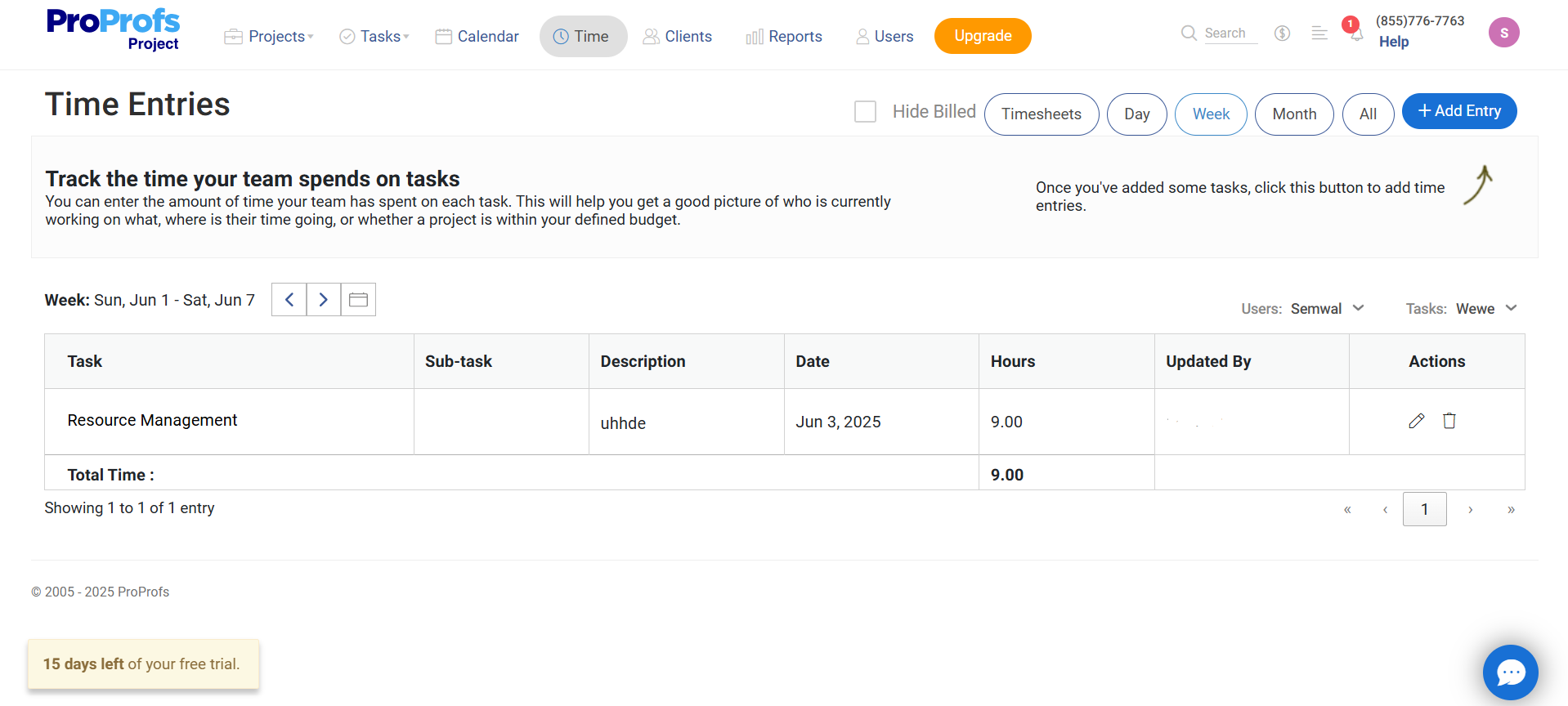
Task: Expand the Tasks Wewe dropdown
Action: click(x=1486, y=309)
